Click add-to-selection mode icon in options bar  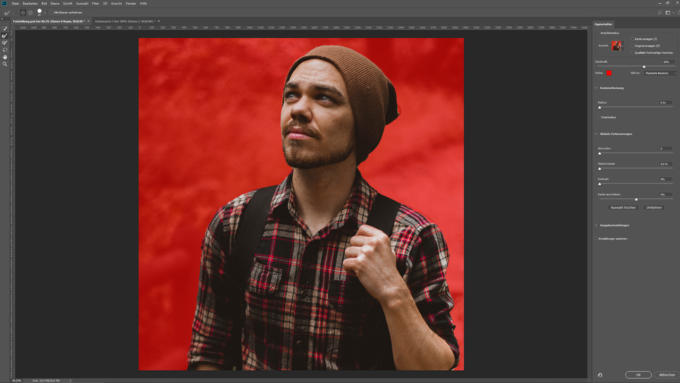(23, 13)
